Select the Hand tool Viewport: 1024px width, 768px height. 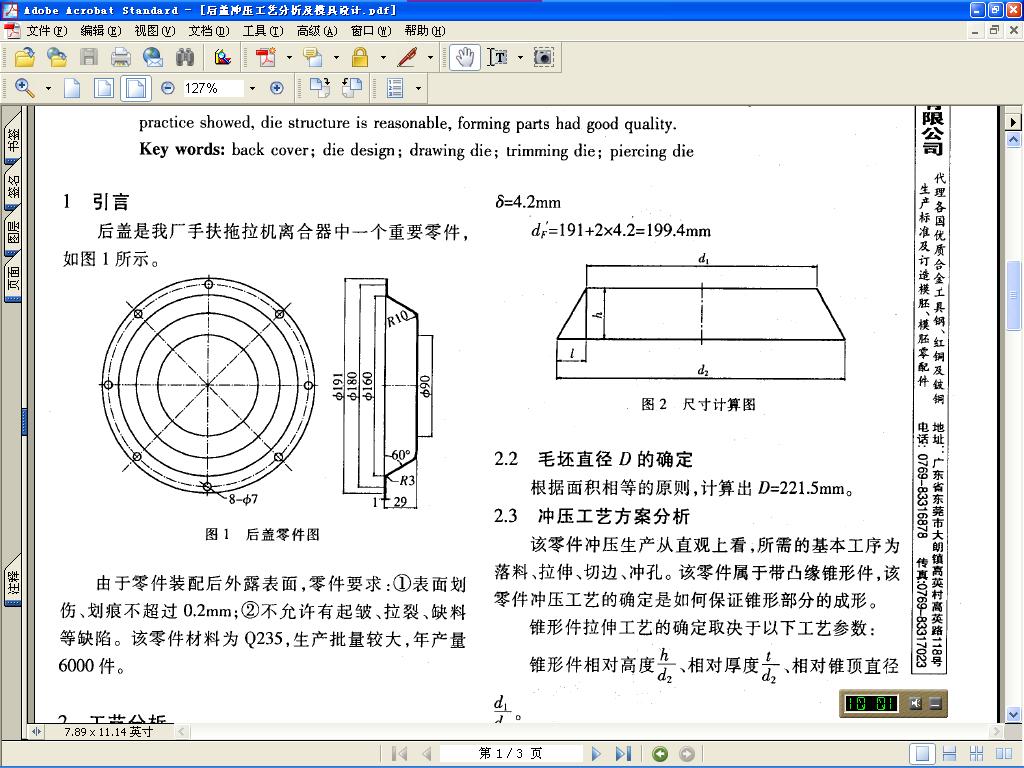464,57
